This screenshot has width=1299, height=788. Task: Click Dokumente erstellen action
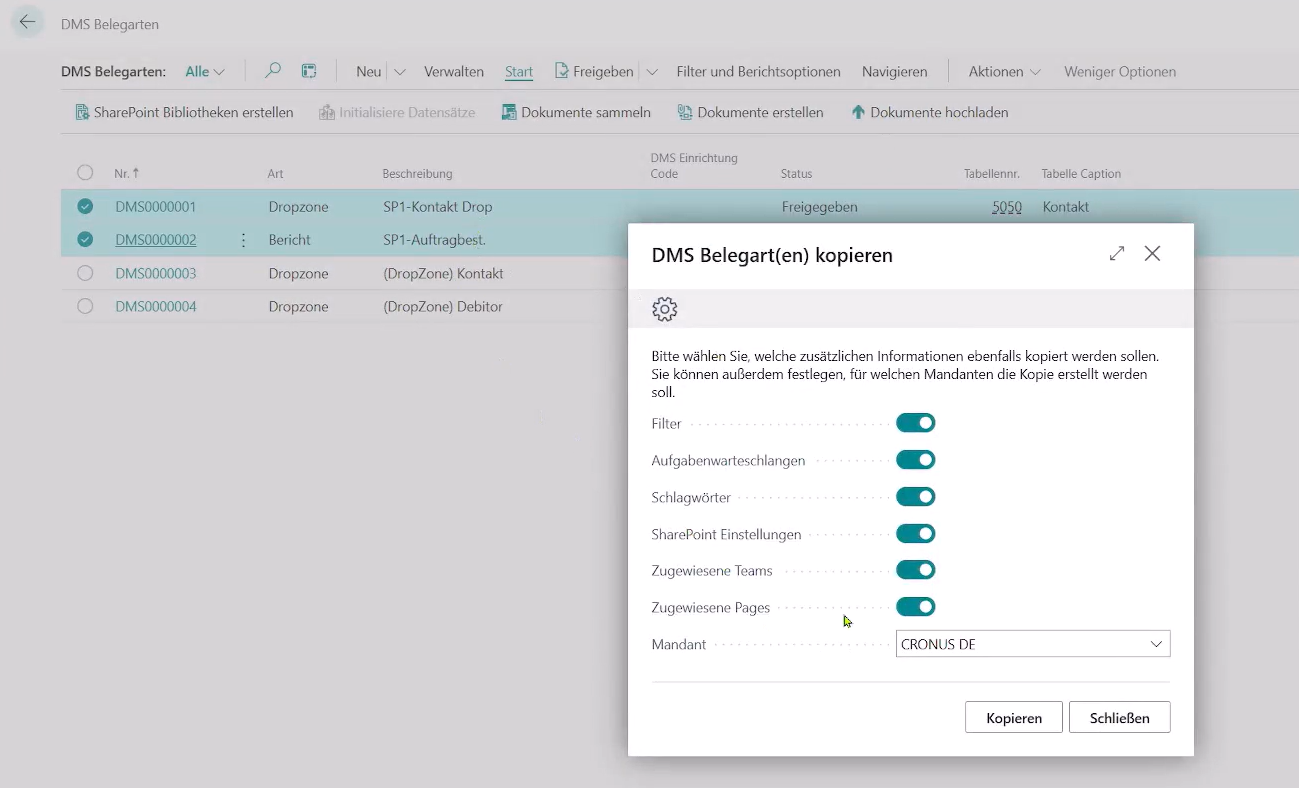750,112
